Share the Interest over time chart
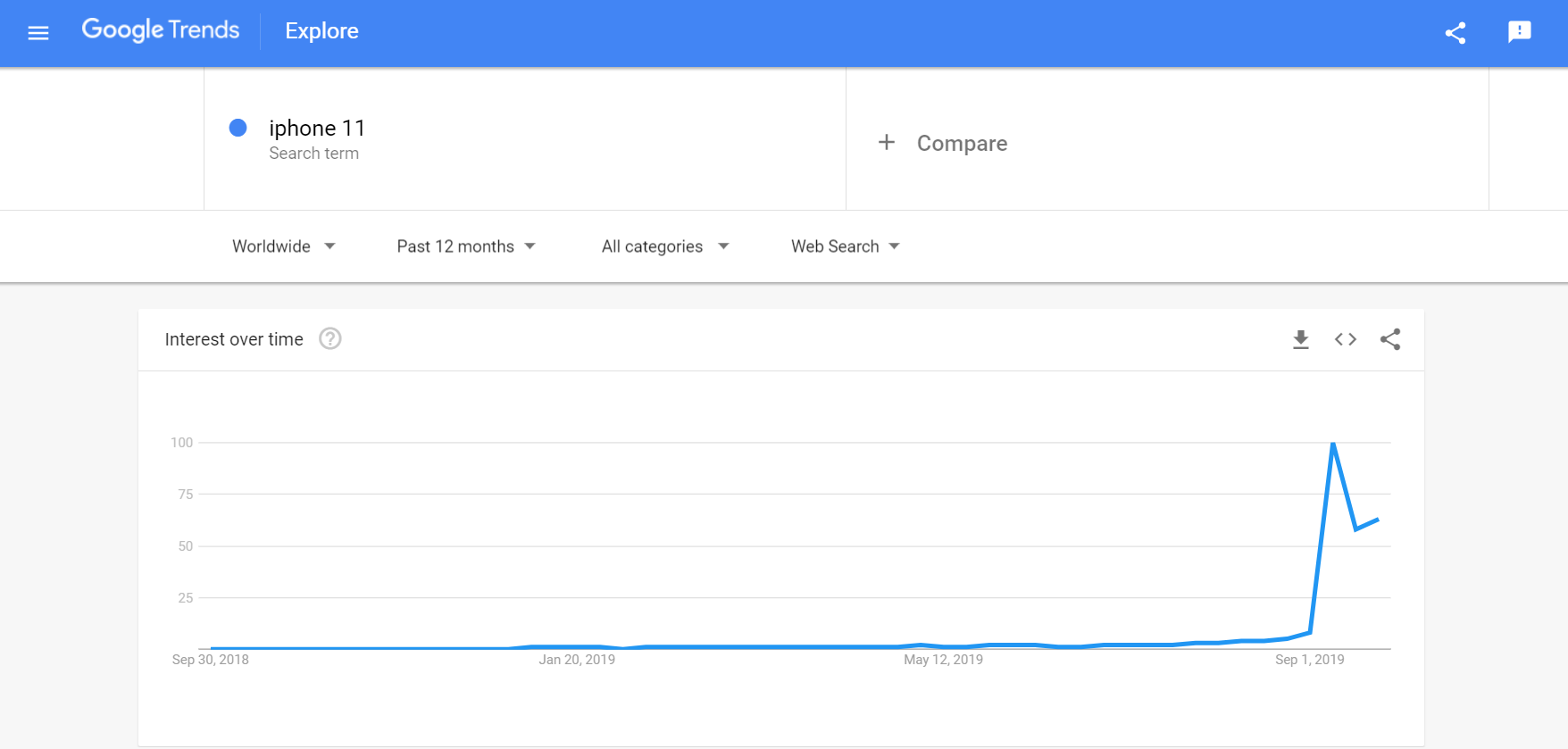 (1390, 339)
